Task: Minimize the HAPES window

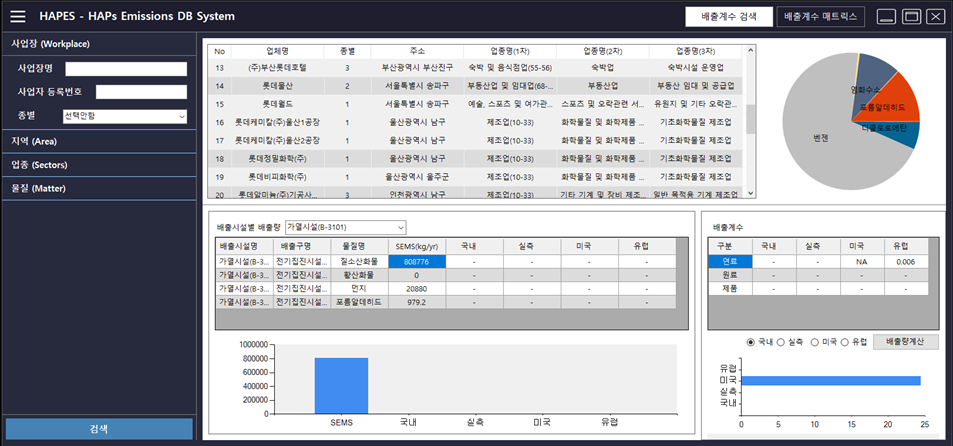Action: [886, 17]
